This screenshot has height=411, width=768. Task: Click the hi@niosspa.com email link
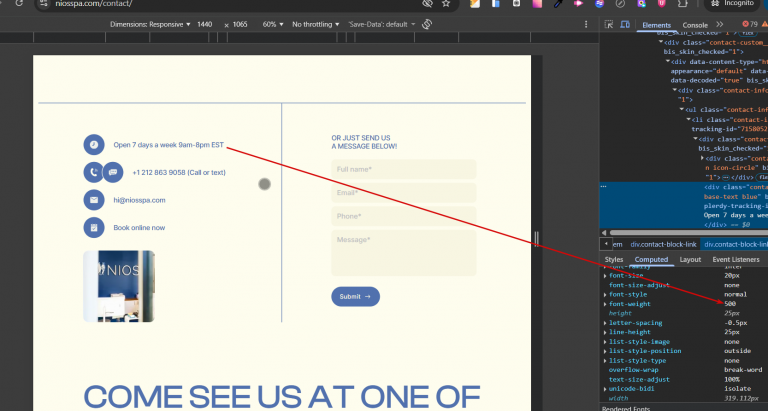click(x=139, y=200)
